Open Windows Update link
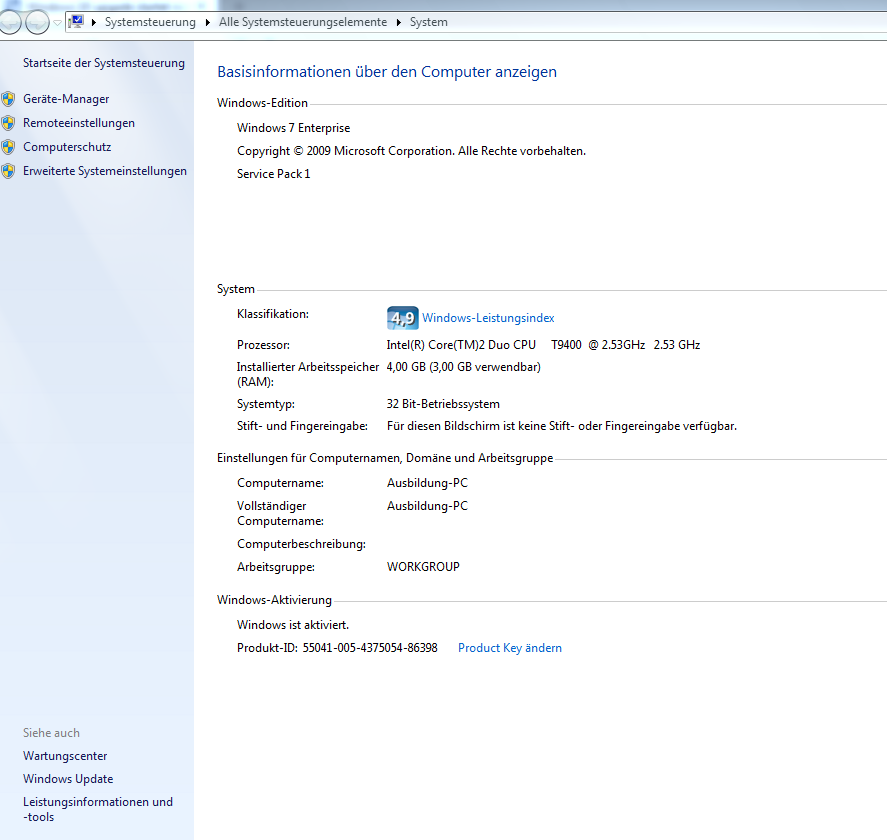Screen dimensions: 887x840 pyautogui.click(x=68, y=779)
